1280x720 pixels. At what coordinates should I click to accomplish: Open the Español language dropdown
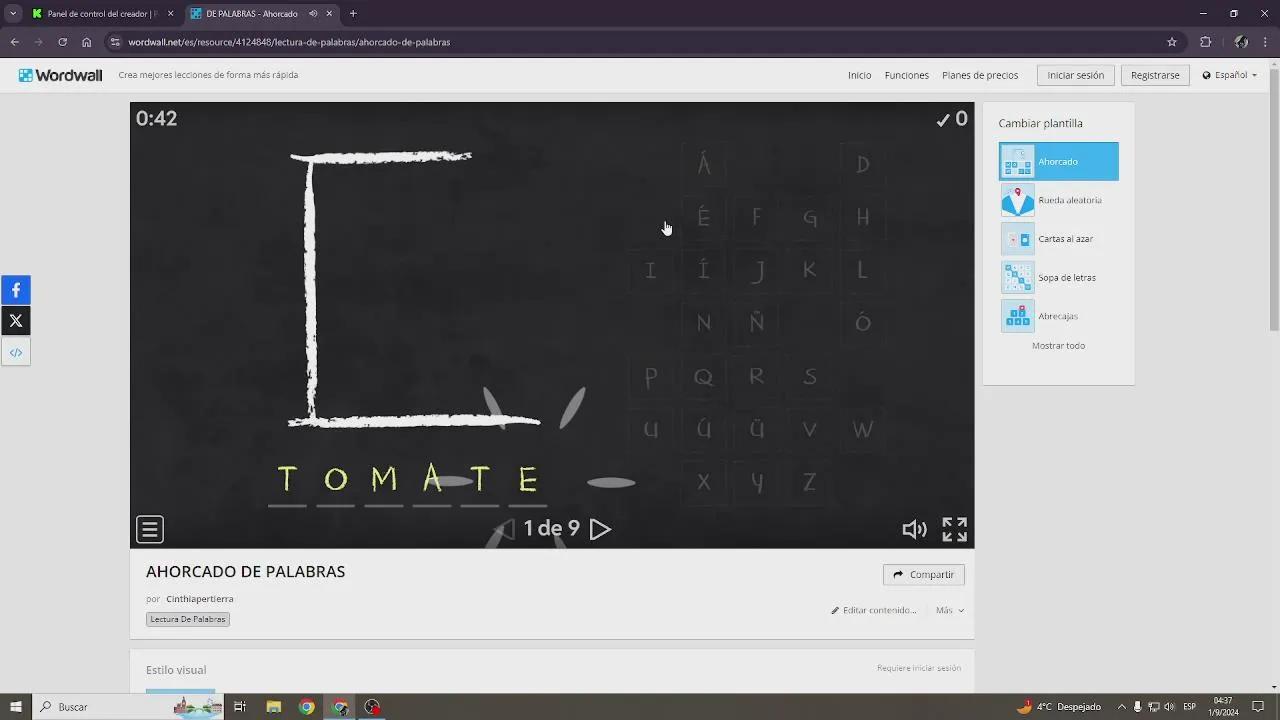(x=1227, y=75)
